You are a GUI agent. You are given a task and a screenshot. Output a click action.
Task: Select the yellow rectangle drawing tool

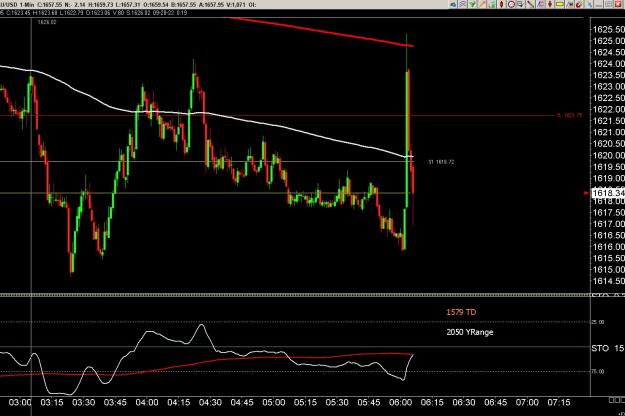[x=560, y=4]
